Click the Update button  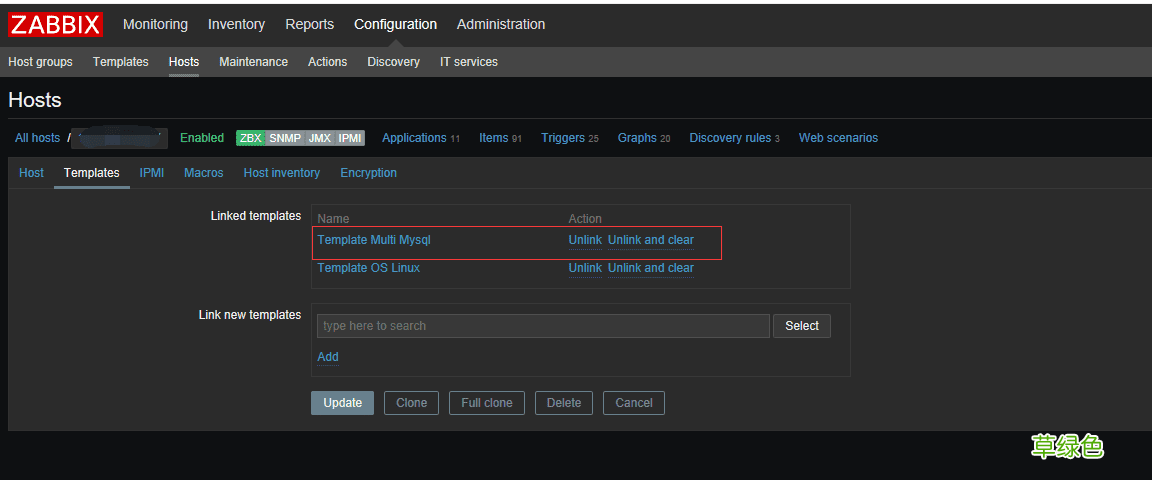coord(342,403)
